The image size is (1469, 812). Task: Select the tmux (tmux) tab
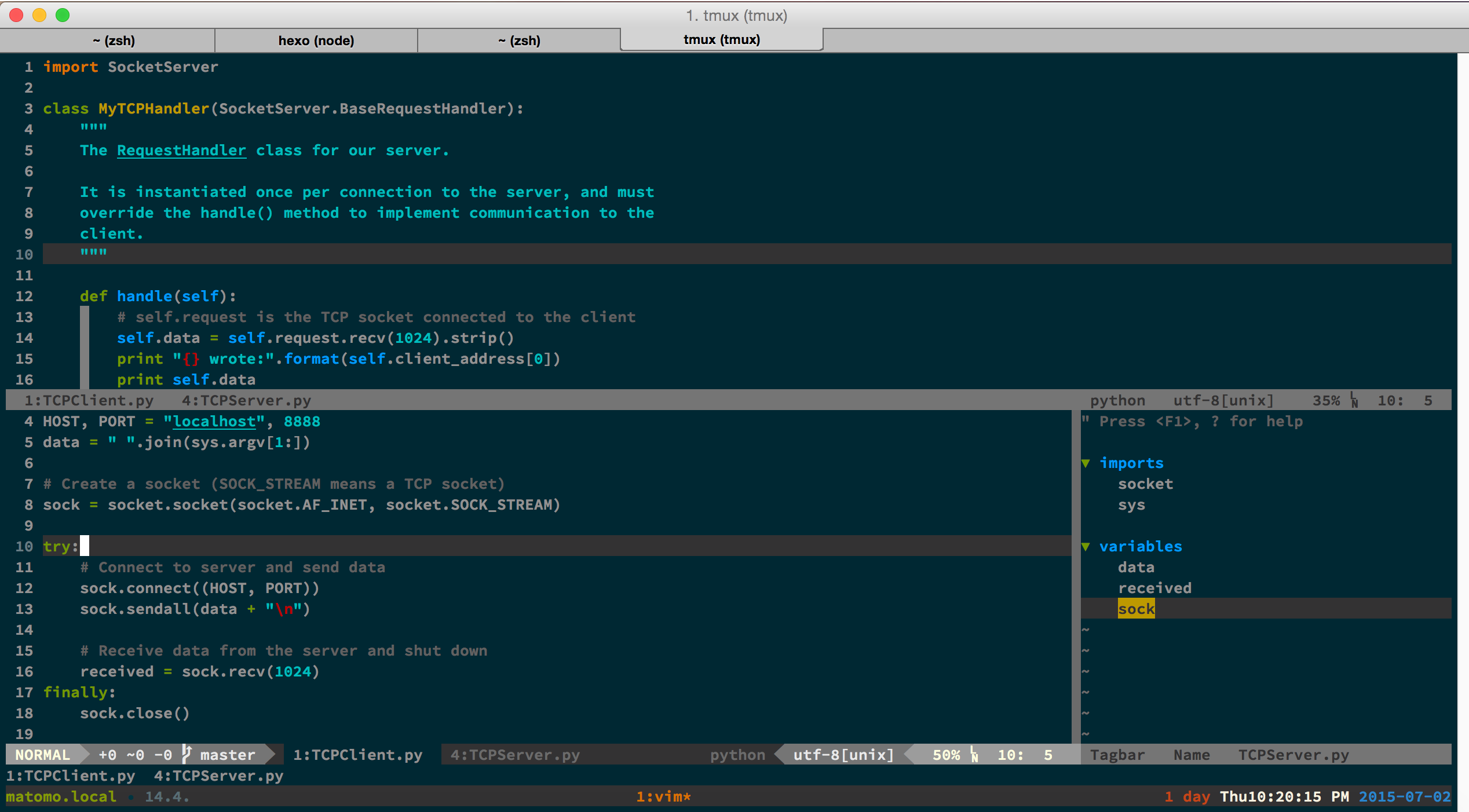(721, 39)
